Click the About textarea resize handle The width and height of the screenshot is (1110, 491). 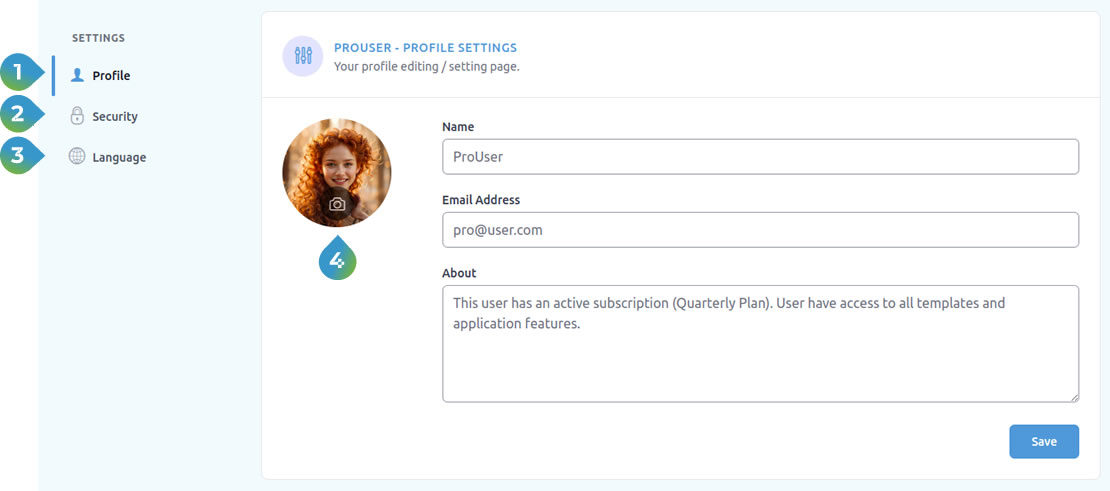coord(1074,397)
